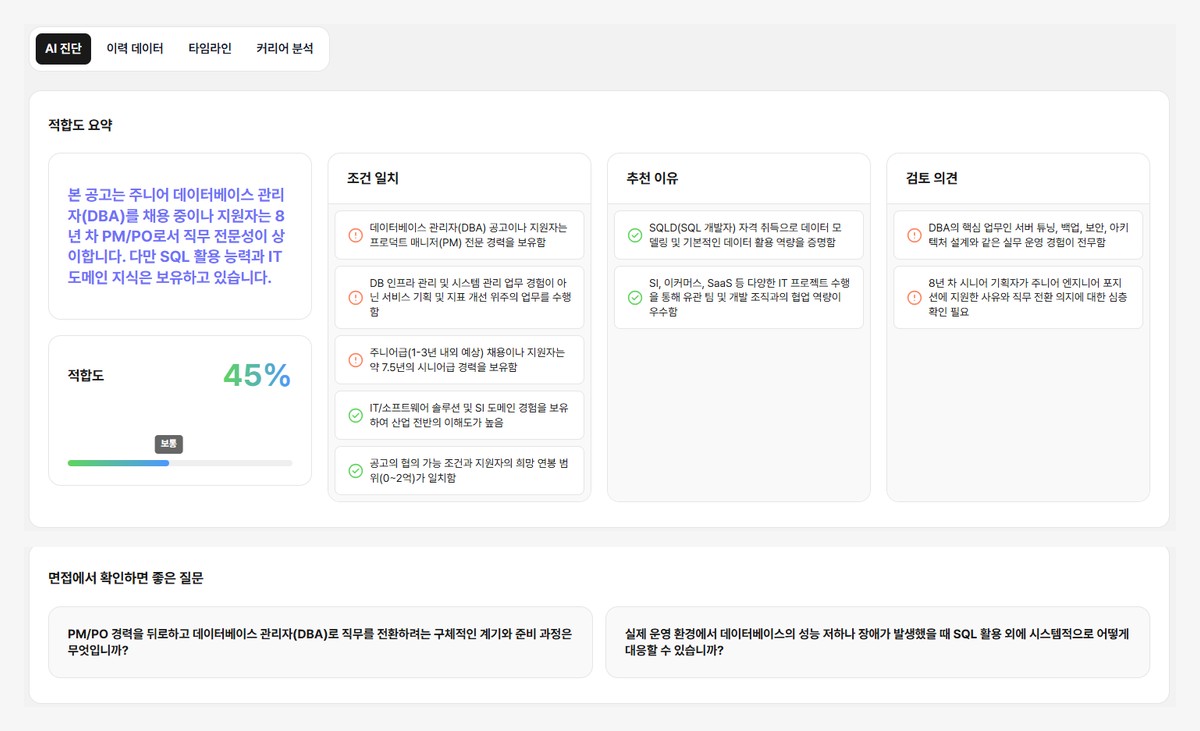Select the 조건 일치 card header

click(x=459, y=178)
